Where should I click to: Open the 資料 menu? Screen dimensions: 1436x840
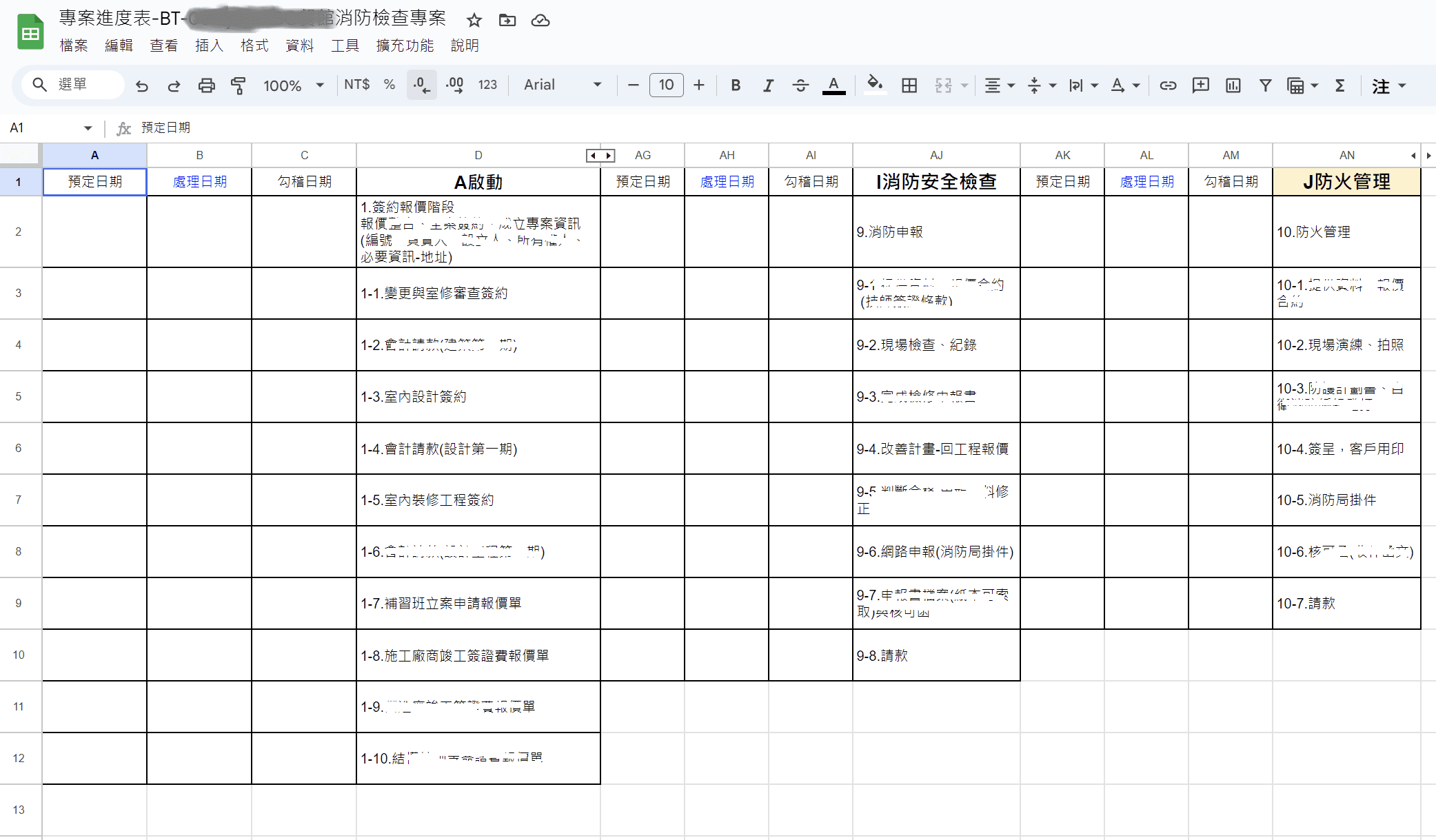point(299,45)
